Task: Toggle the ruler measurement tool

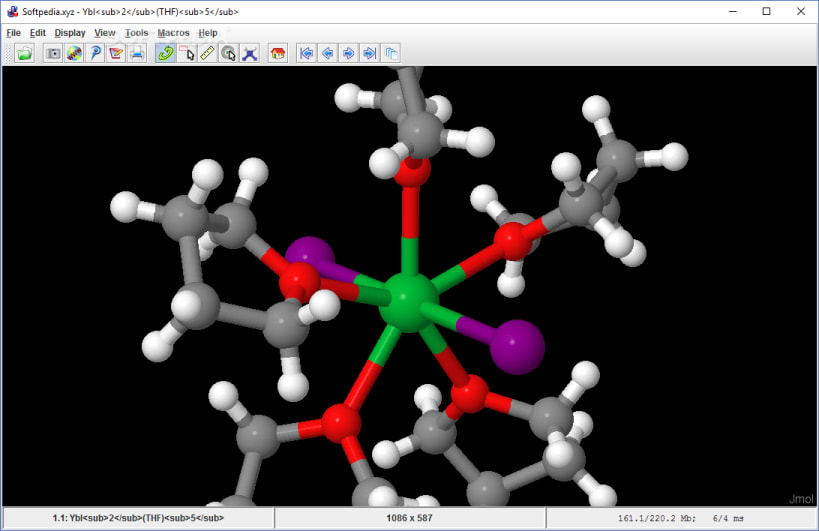Action: 207,53
